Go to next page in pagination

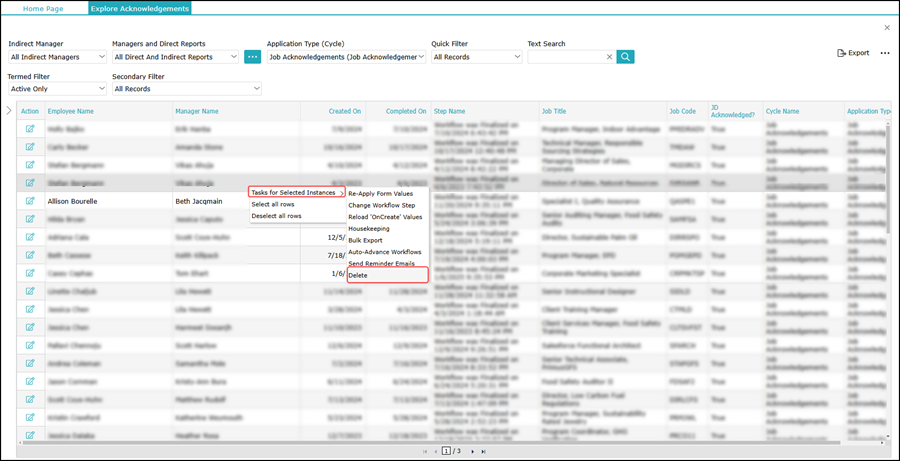(471, 452)
